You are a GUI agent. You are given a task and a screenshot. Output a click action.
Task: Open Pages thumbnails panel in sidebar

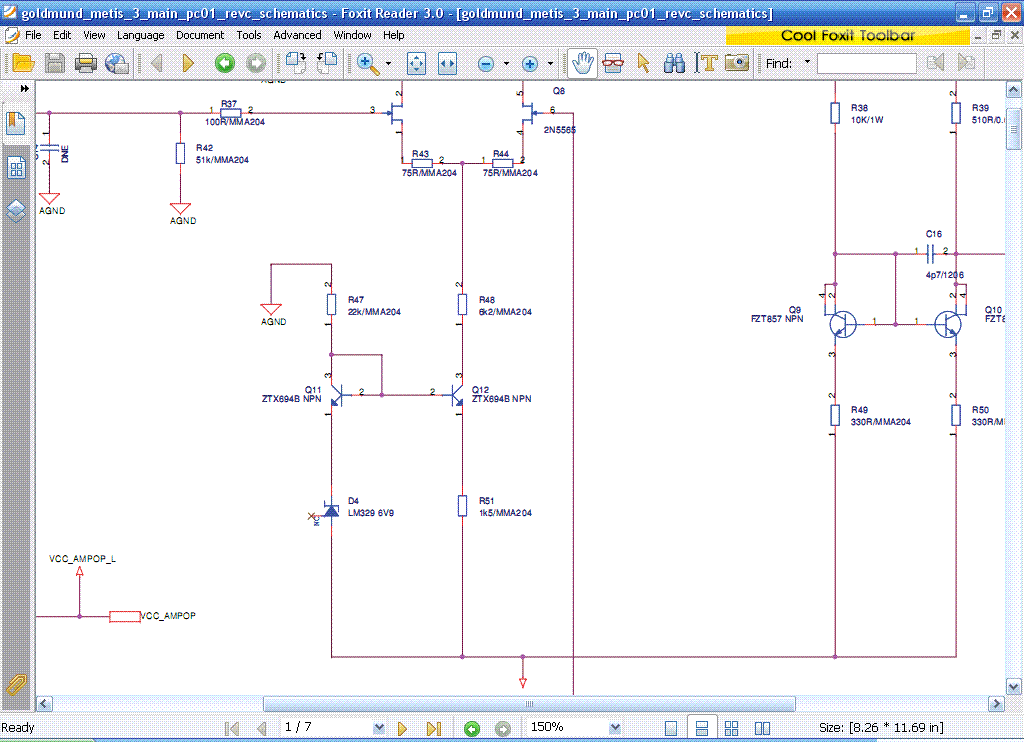tap(16, 169)
